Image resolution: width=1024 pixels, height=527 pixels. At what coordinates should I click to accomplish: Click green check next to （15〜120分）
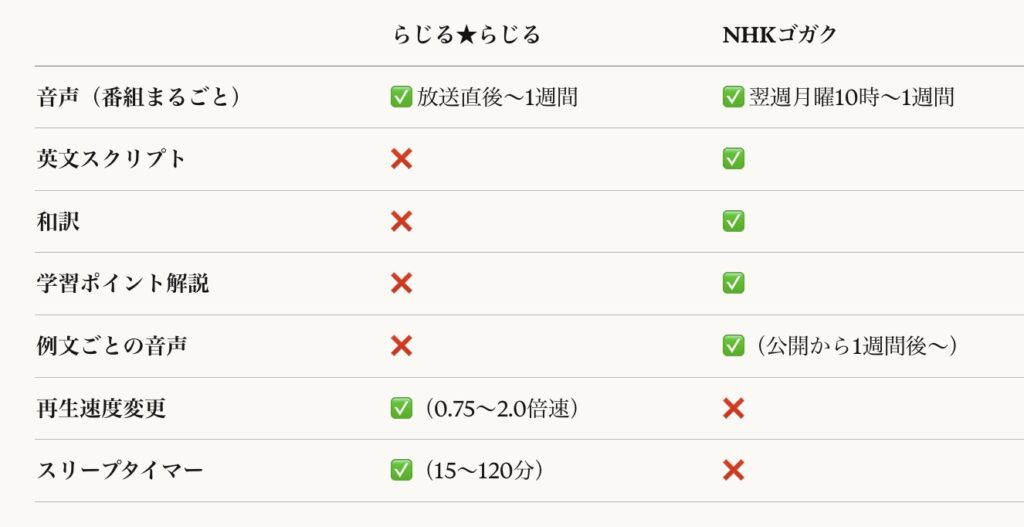pos(401,470)
